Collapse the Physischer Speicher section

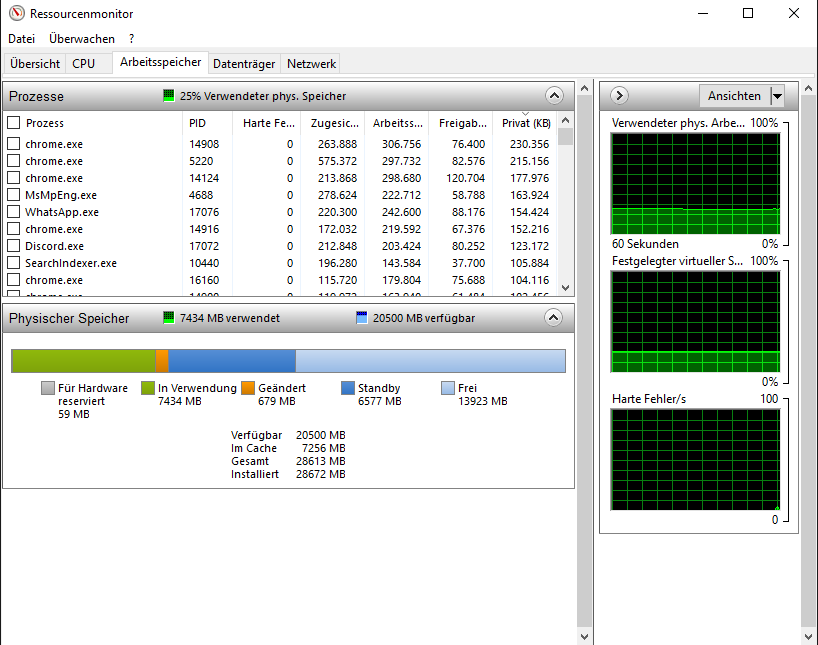[553, 317]
